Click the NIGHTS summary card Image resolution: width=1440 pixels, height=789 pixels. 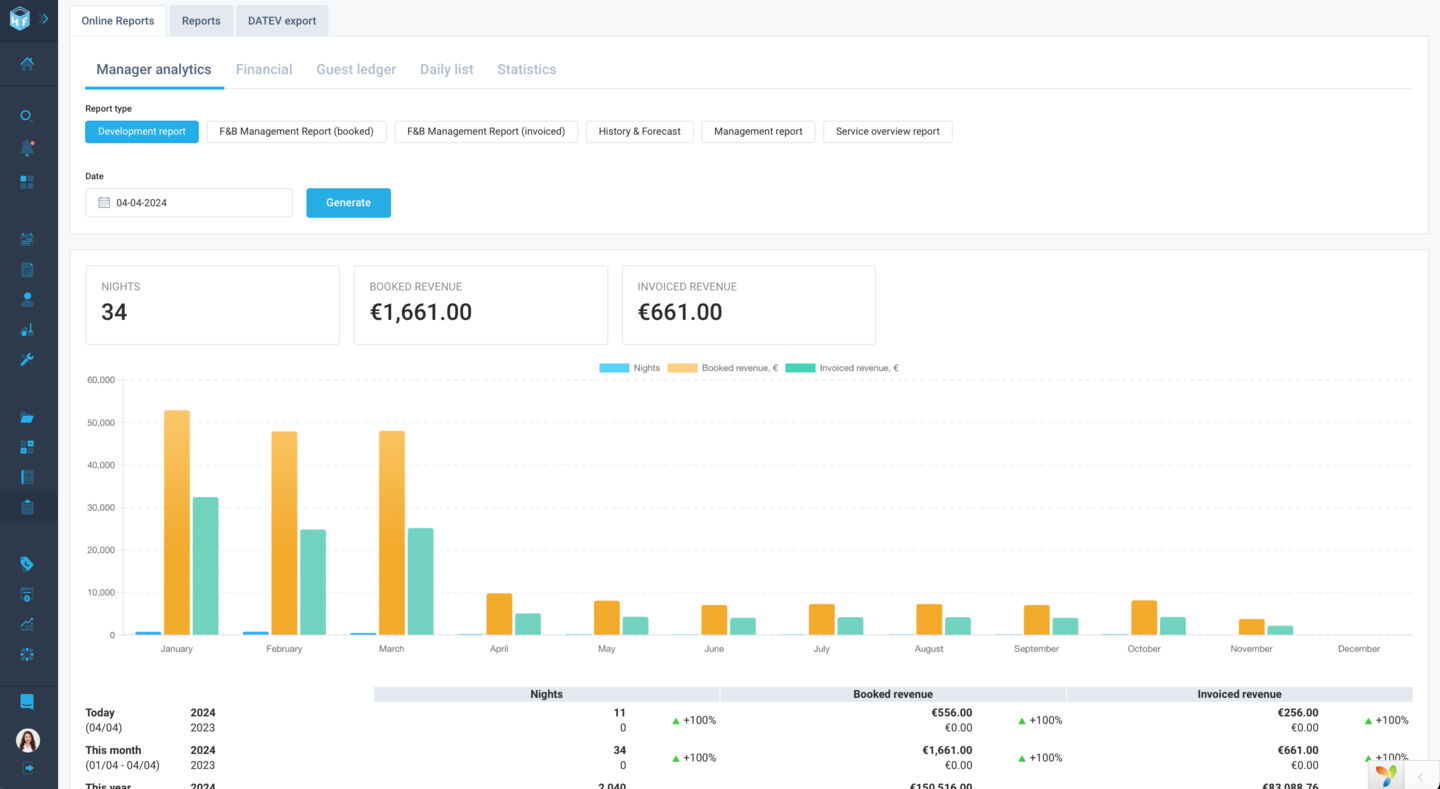click(212, 305)
